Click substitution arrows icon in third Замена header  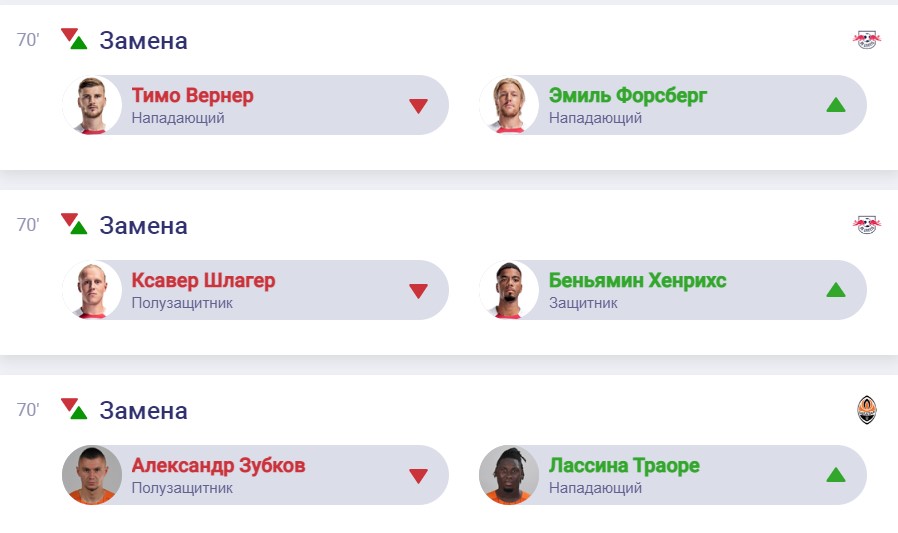click(x=73, y=410)
